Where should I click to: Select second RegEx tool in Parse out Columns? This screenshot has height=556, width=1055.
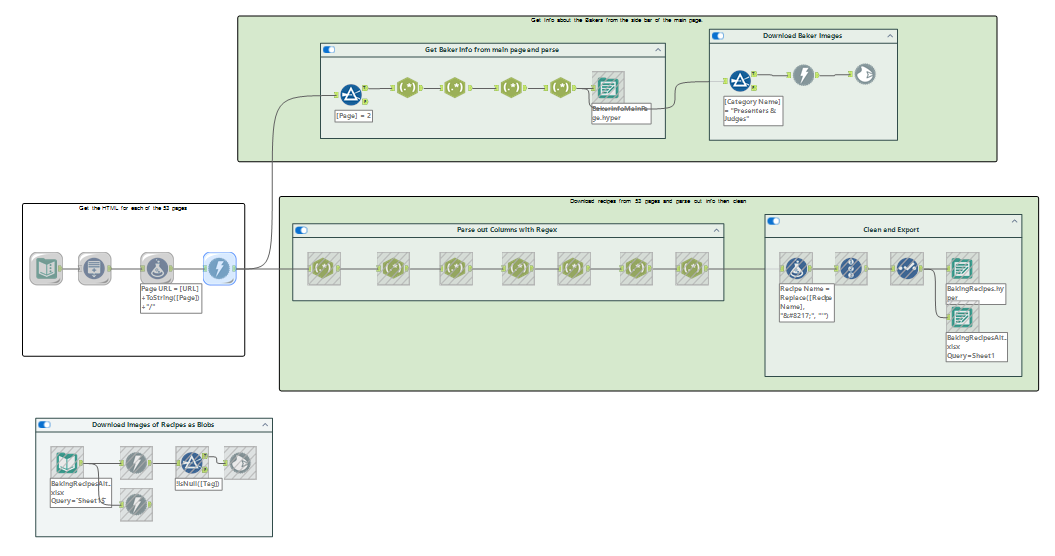tap(394, 269)
